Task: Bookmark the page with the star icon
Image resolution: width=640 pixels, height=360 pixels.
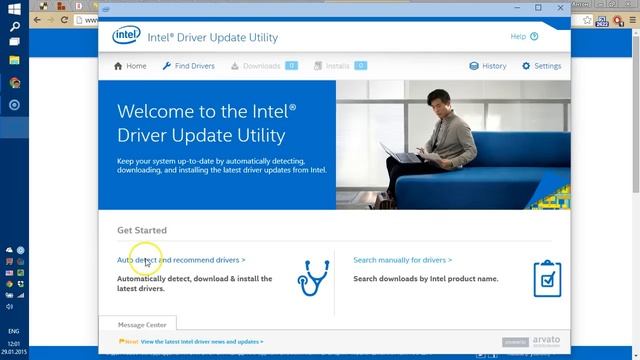Action: [x=587, y=20]
